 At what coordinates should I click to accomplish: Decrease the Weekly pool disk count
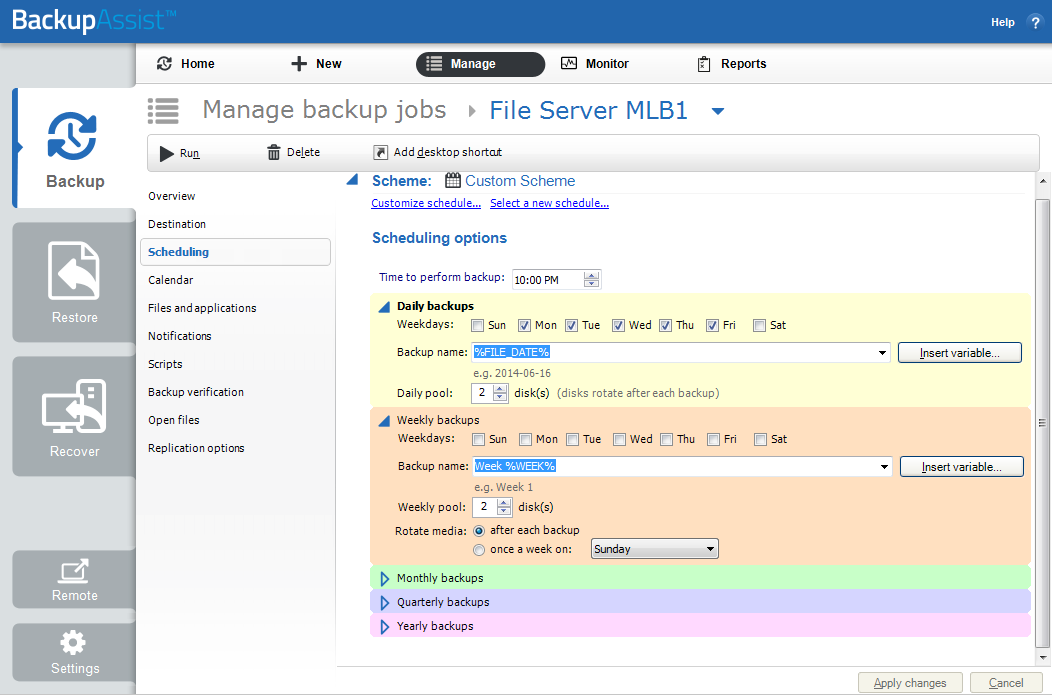(x=504, y=511)
